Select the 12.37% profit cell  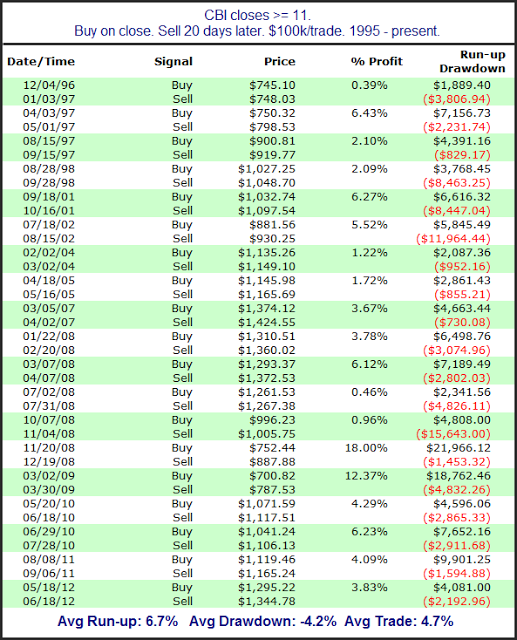click(366, 476)
